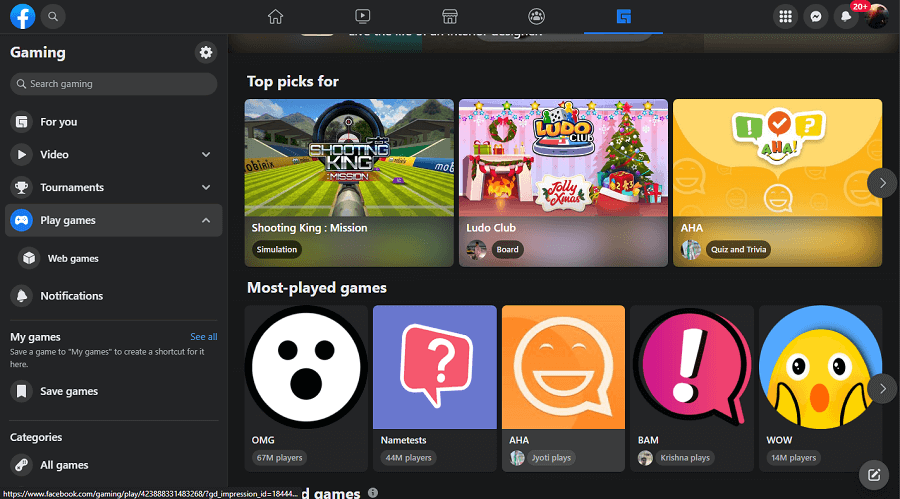Select the Gaming tab icon
900x499 pixels.
623,17
